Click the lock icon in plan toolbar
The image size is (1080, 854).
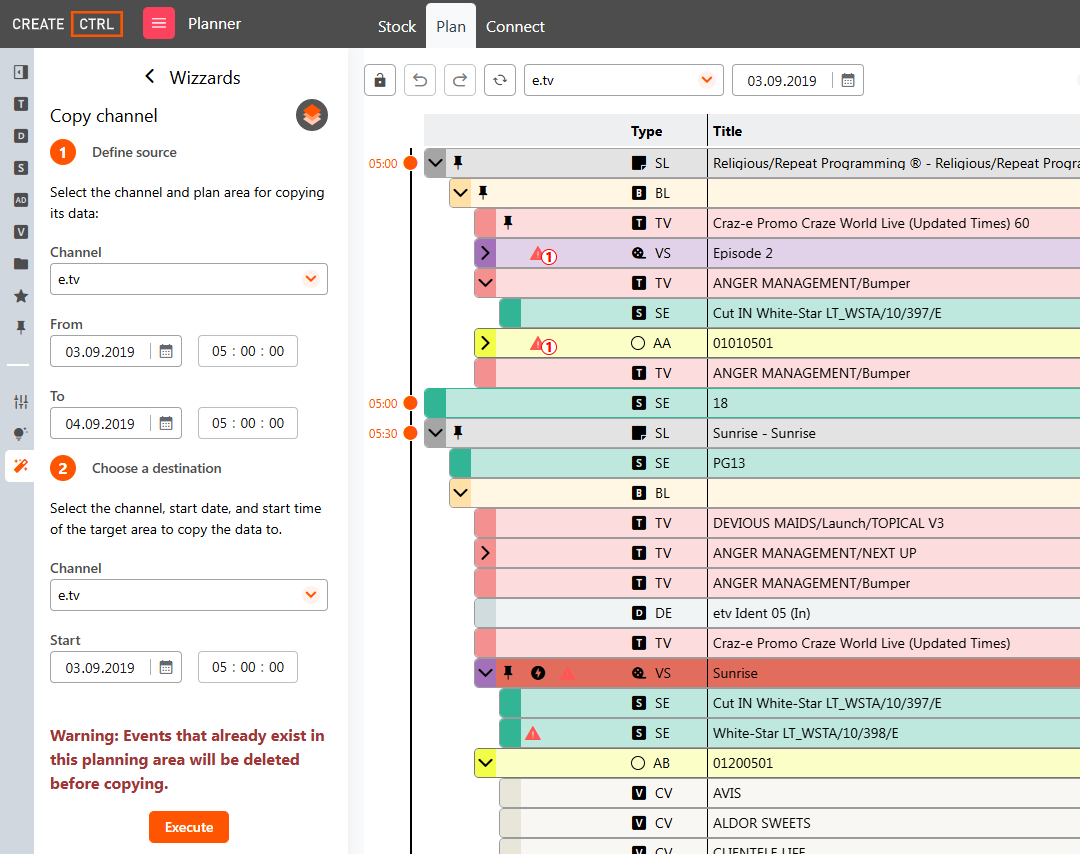[x=380, y=80]
